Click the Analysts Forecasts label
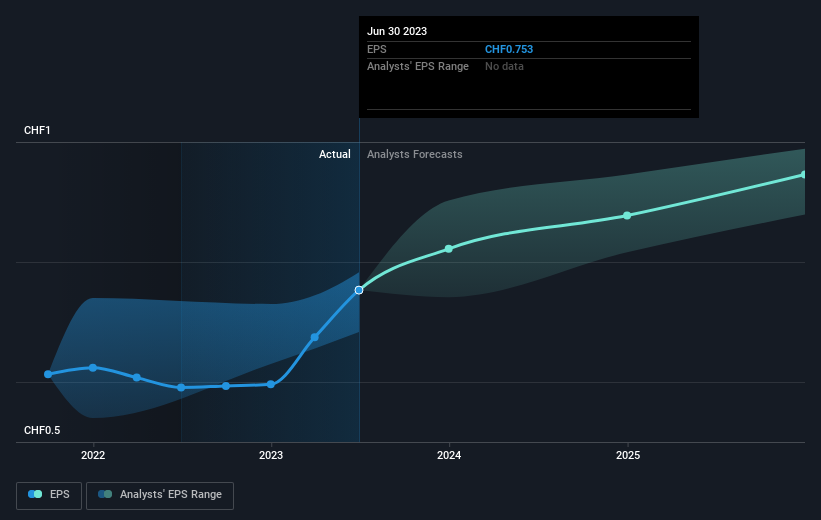 pos(415,154)
